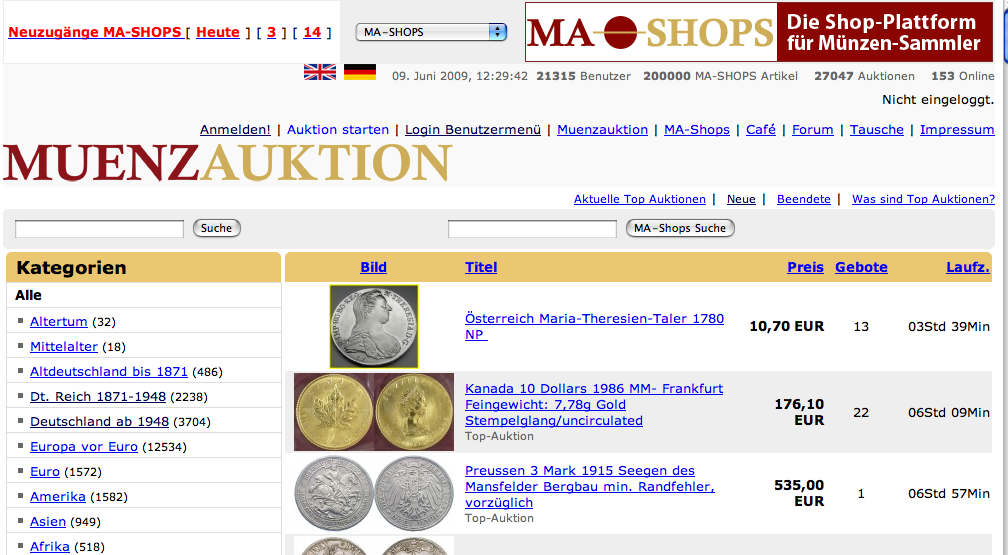Open Deutschland ab 1948 category
Viewport: 1008px width, 555px height.
(100, 422)
